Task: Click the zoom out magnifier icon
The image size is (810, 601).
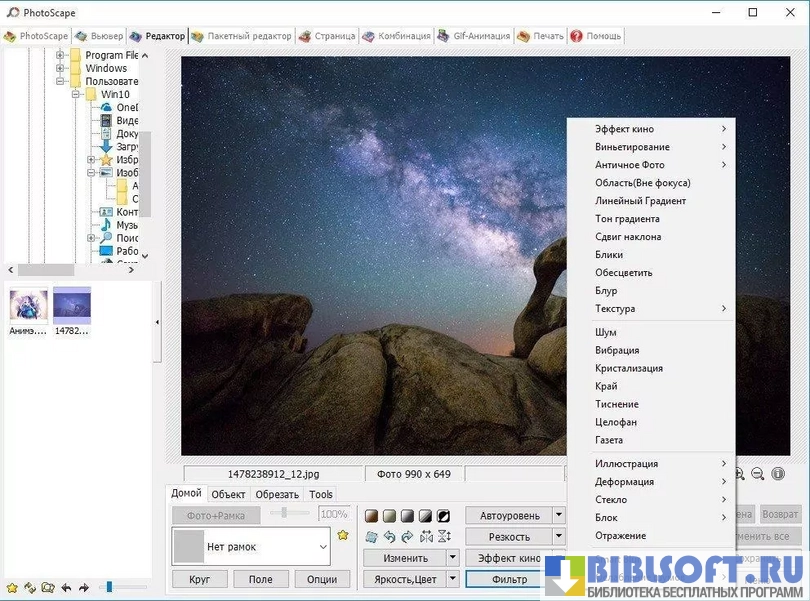Action: [x=758, y=474]
